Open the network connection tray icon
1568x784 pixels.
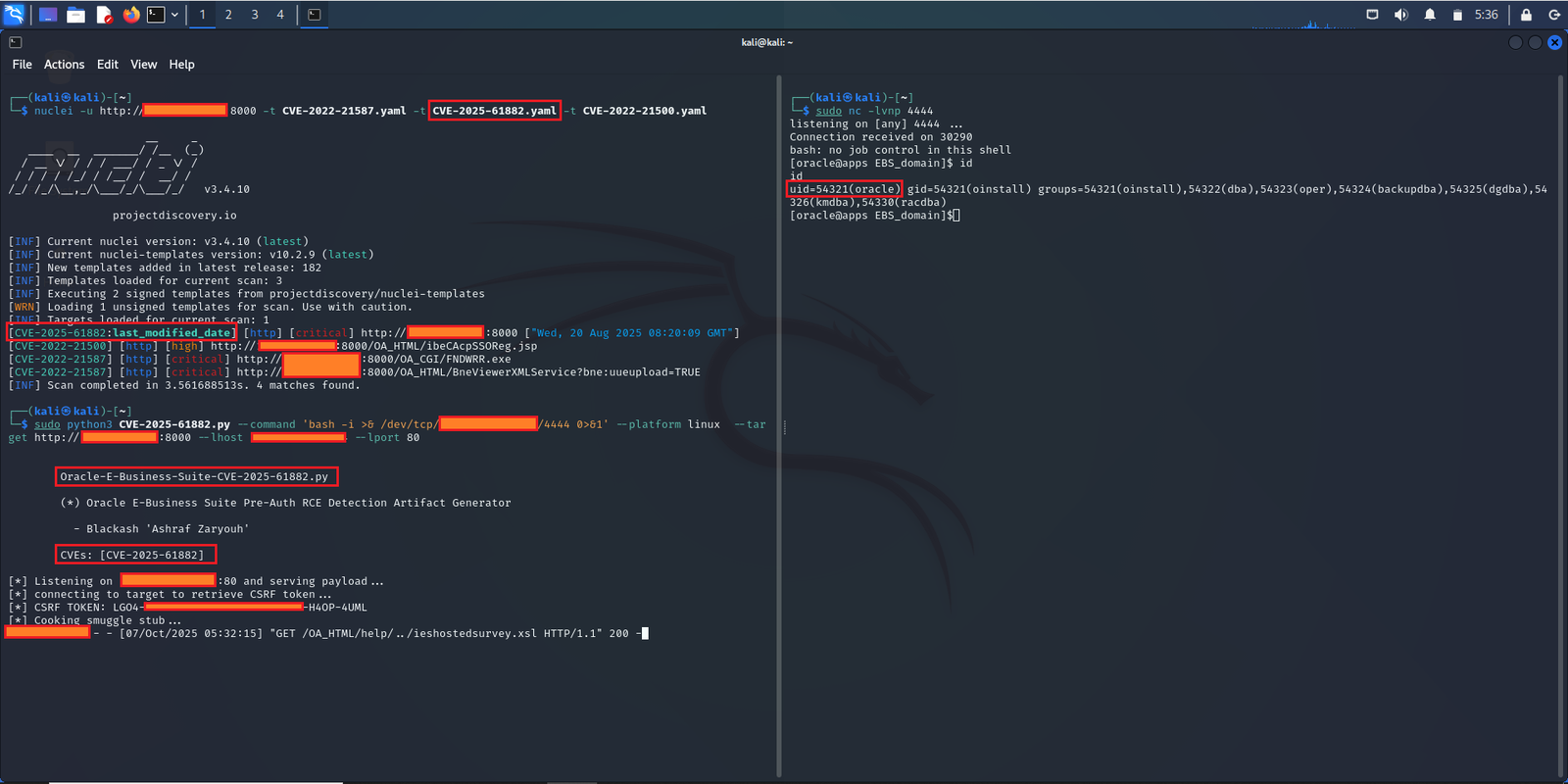[x=1372, y=15]
